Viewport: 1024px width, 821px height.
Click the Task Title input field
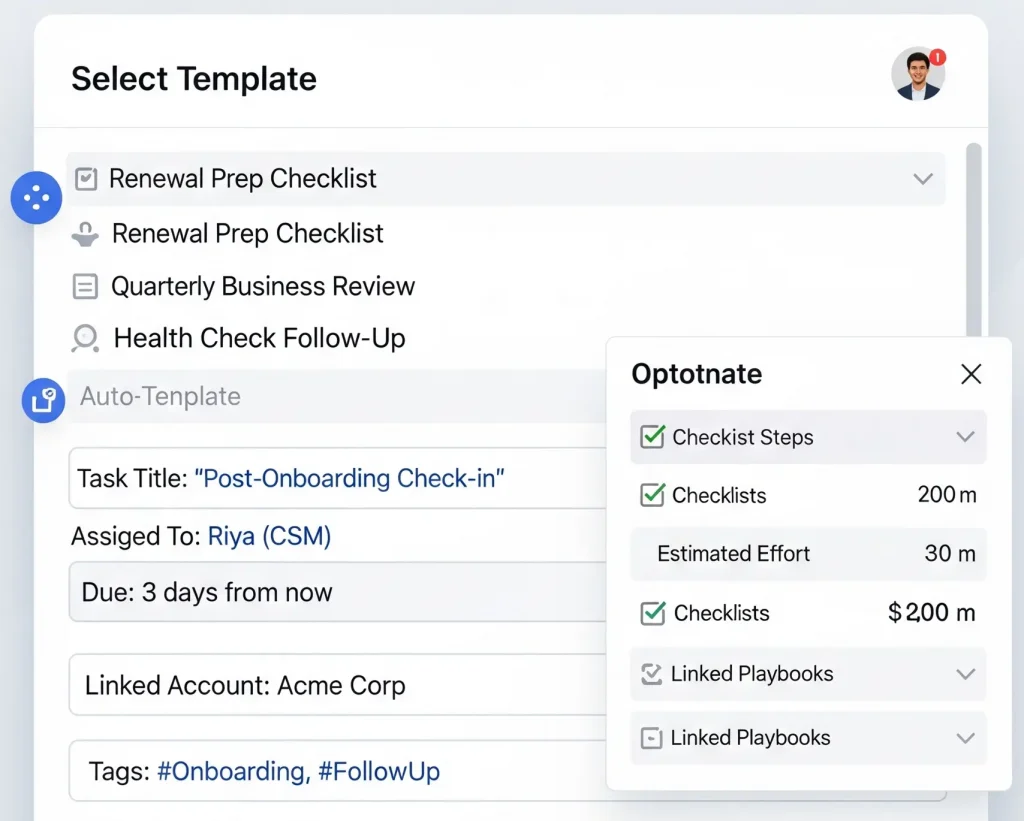pyautogui.click(x=340, y=479)
